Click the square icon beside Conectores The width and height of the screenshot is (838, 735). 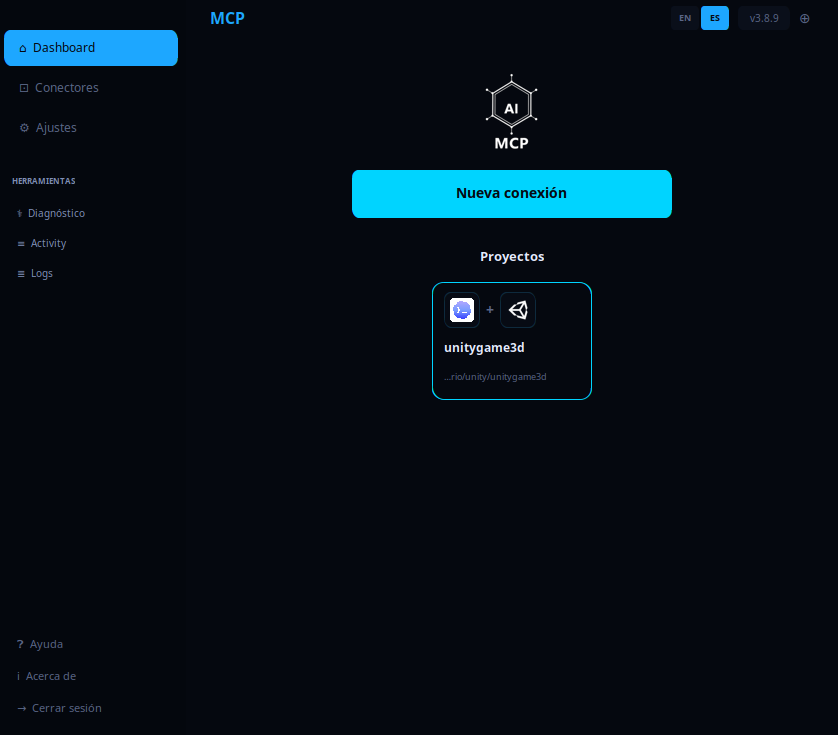click(24, 88)
